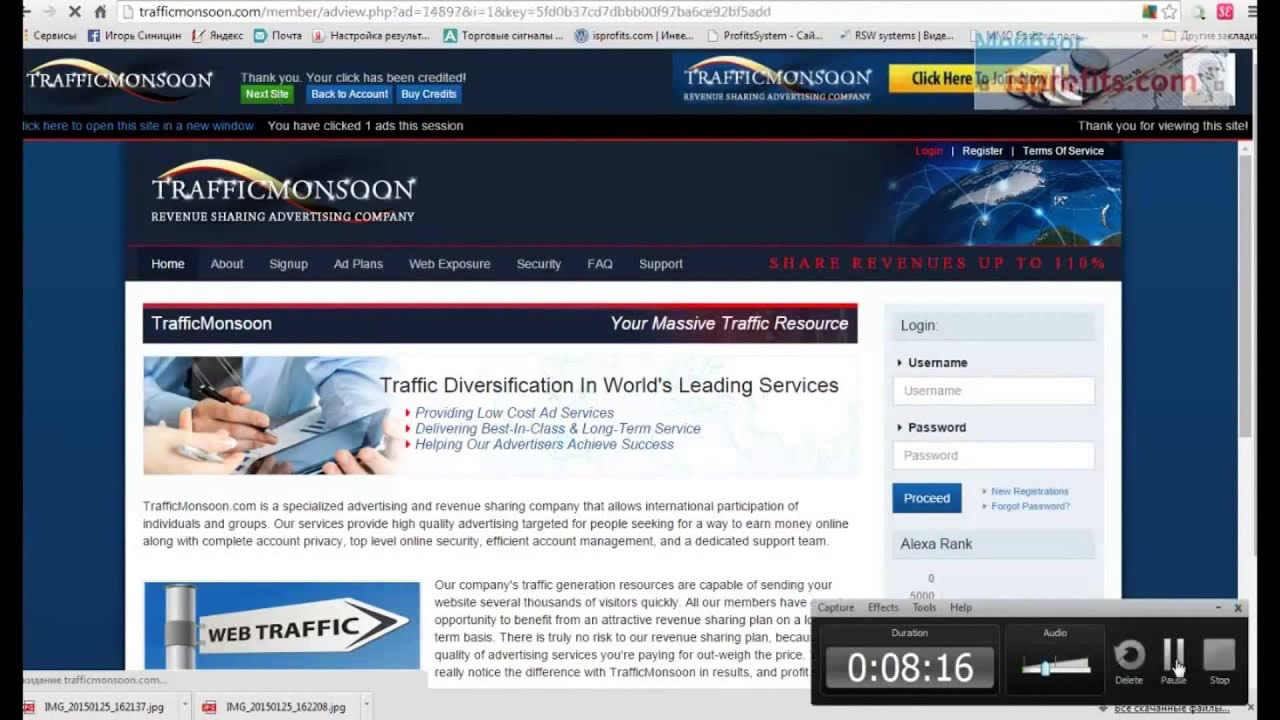The image size is (1280, 720).
Task: Select the Home nav tab
Action: (x=168, y=264)
